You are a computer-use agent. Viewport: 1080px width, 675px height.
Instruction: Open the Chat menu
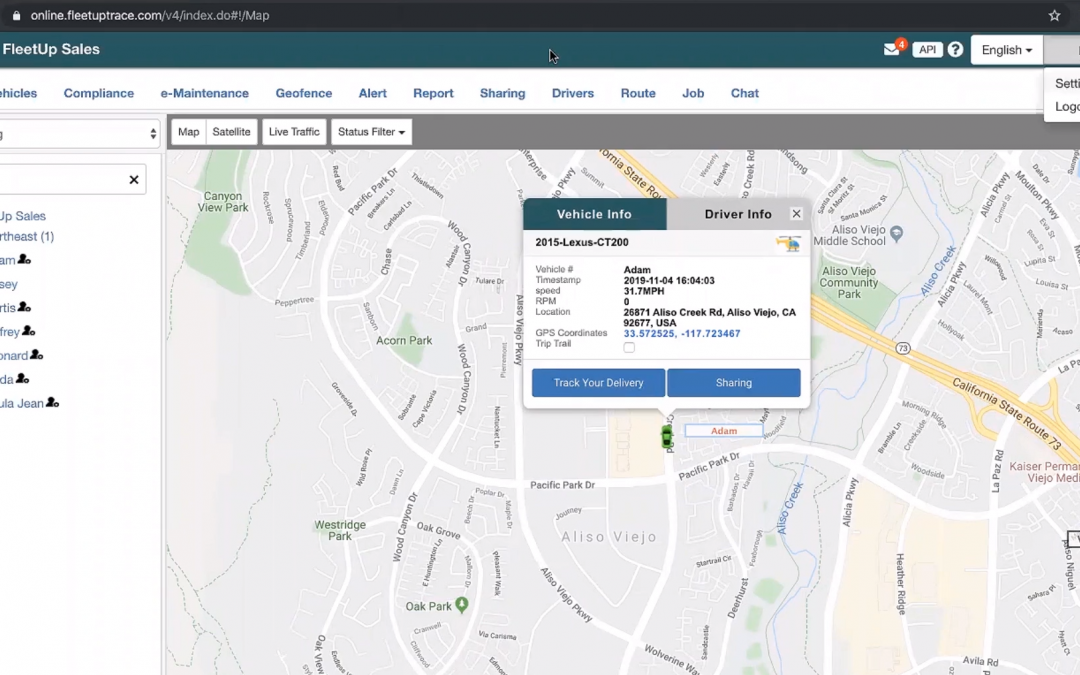(745, 93)
